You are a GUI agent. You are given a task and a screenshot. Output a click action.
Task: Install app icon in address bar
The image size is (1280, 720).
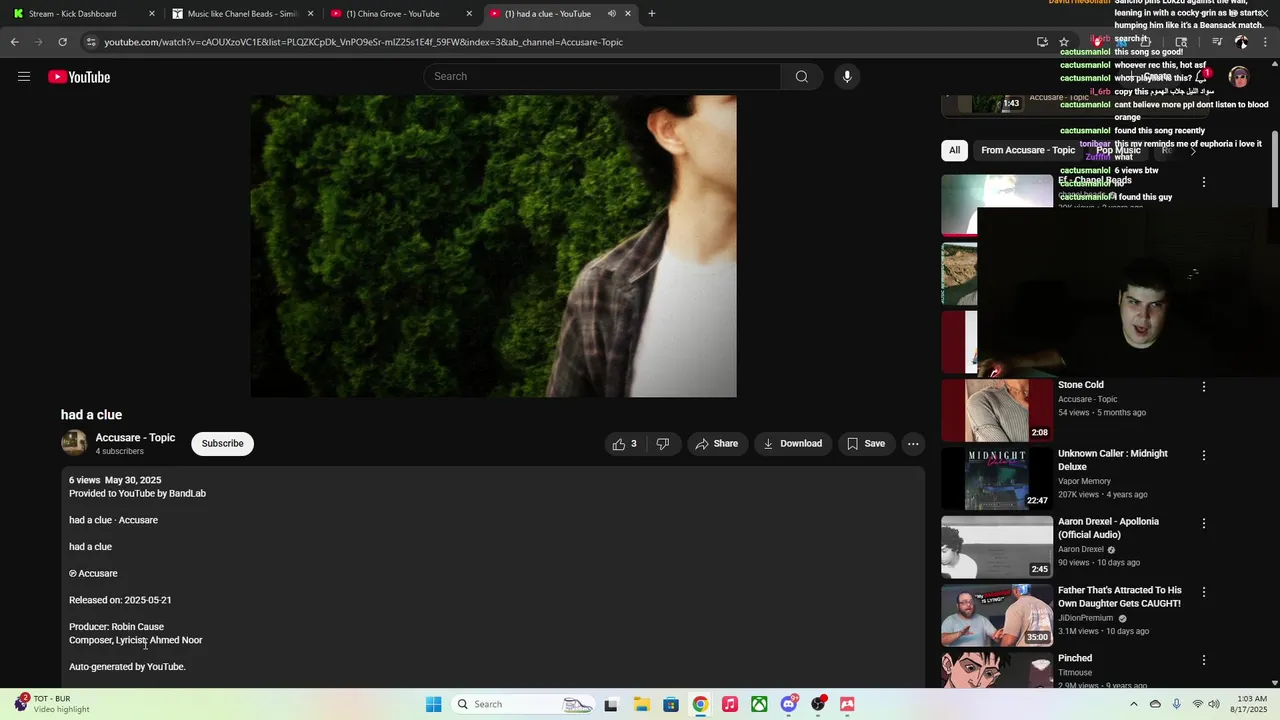pos(1042,42)
